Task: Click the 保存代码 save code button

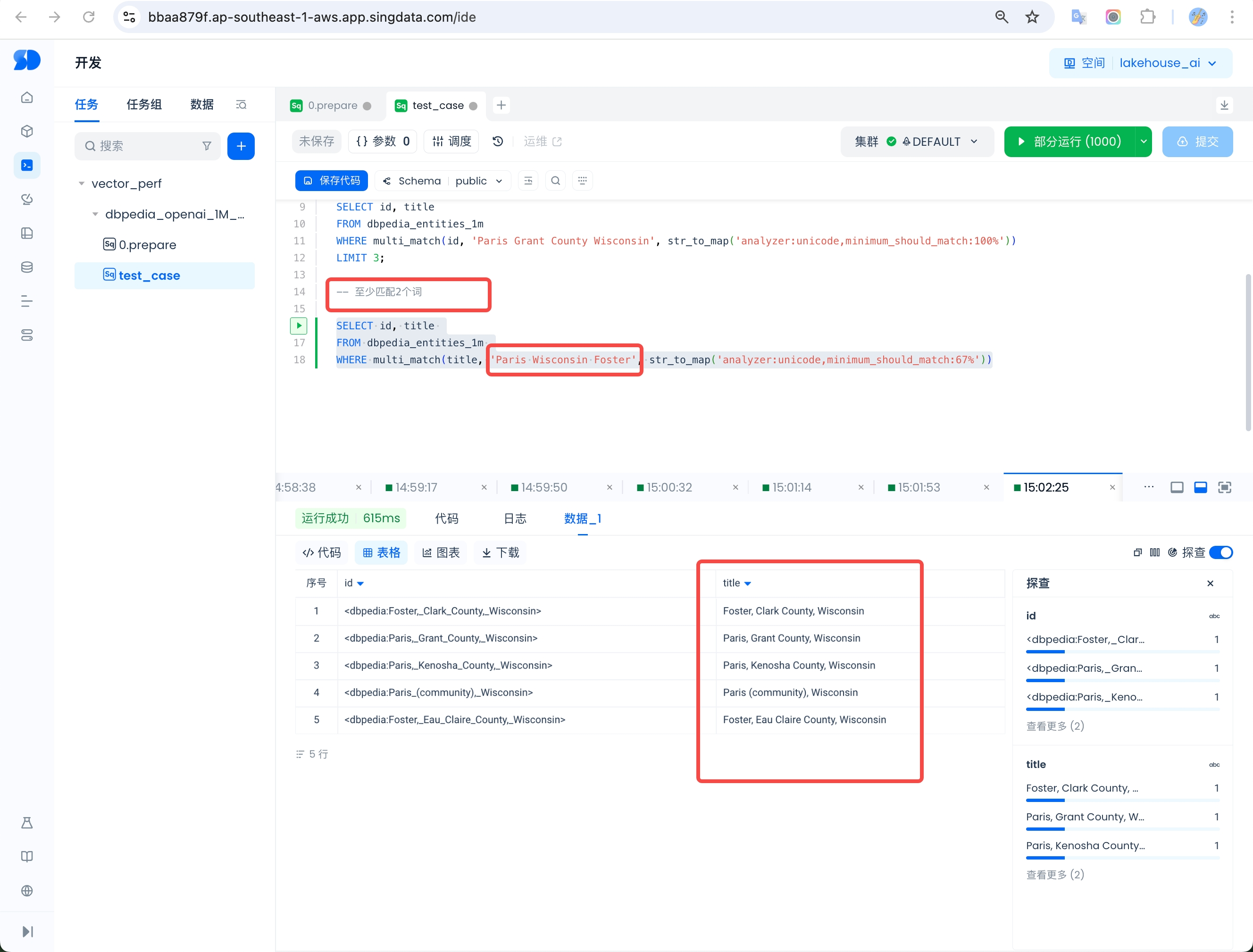Action: coord(332,181)
